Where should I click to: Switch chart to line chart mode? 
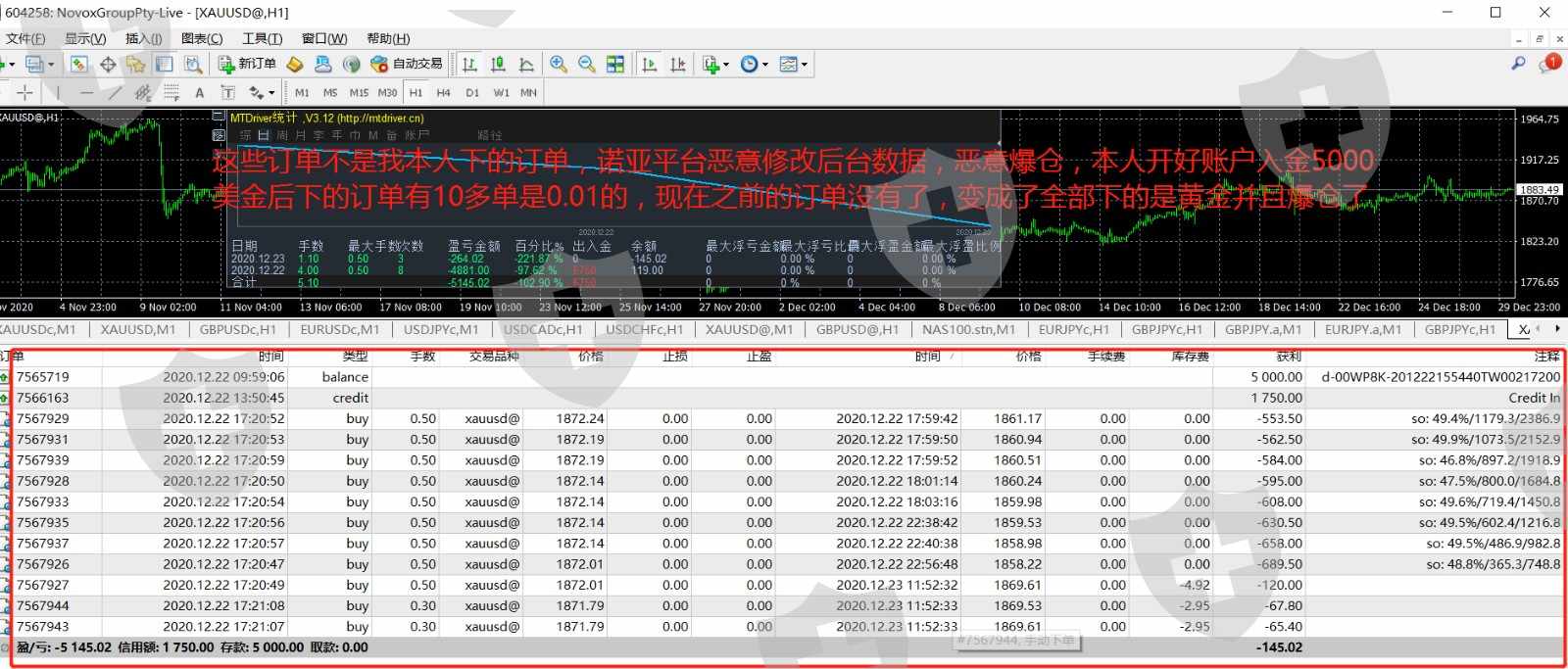pyautogui.click(x=526, y=64)
